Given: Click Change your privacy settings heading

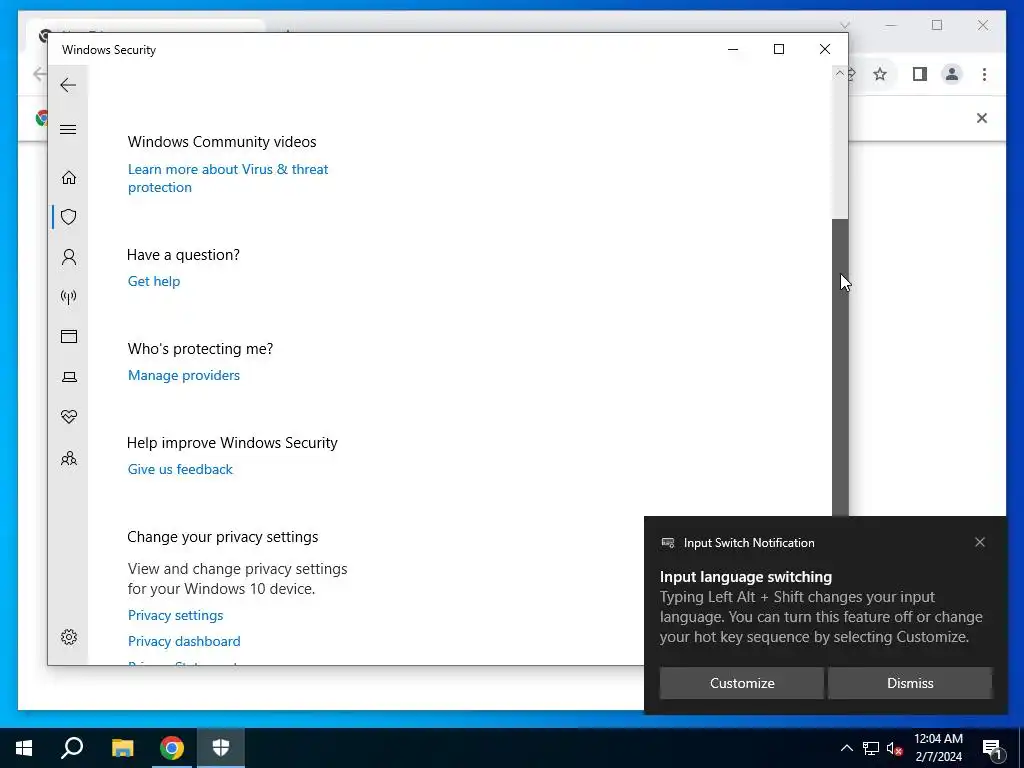Looking at the screenshot, I should [223, 537].
